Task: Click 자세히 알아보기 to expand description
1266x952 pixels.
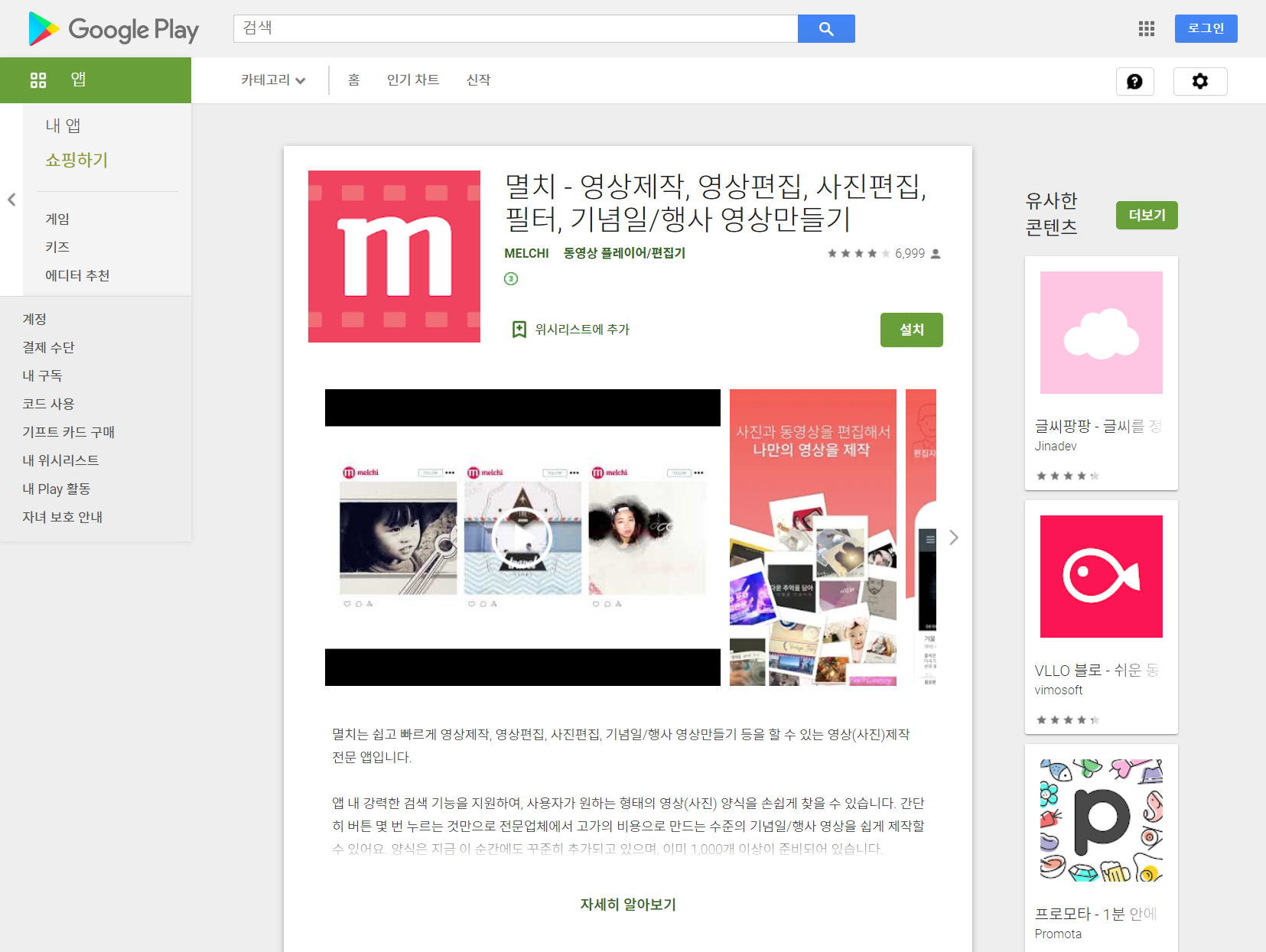Action: 628,905
